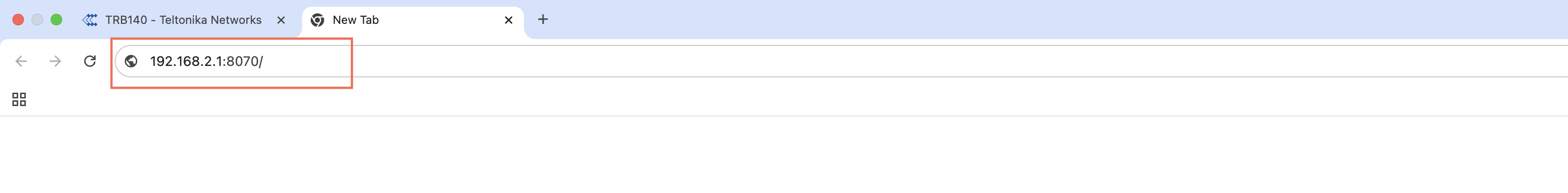This screenshot has height=193, width=1568.
Task: Click the Teltonika favicon on first tab
Action: pyautogui.click(x=90, y=20)
